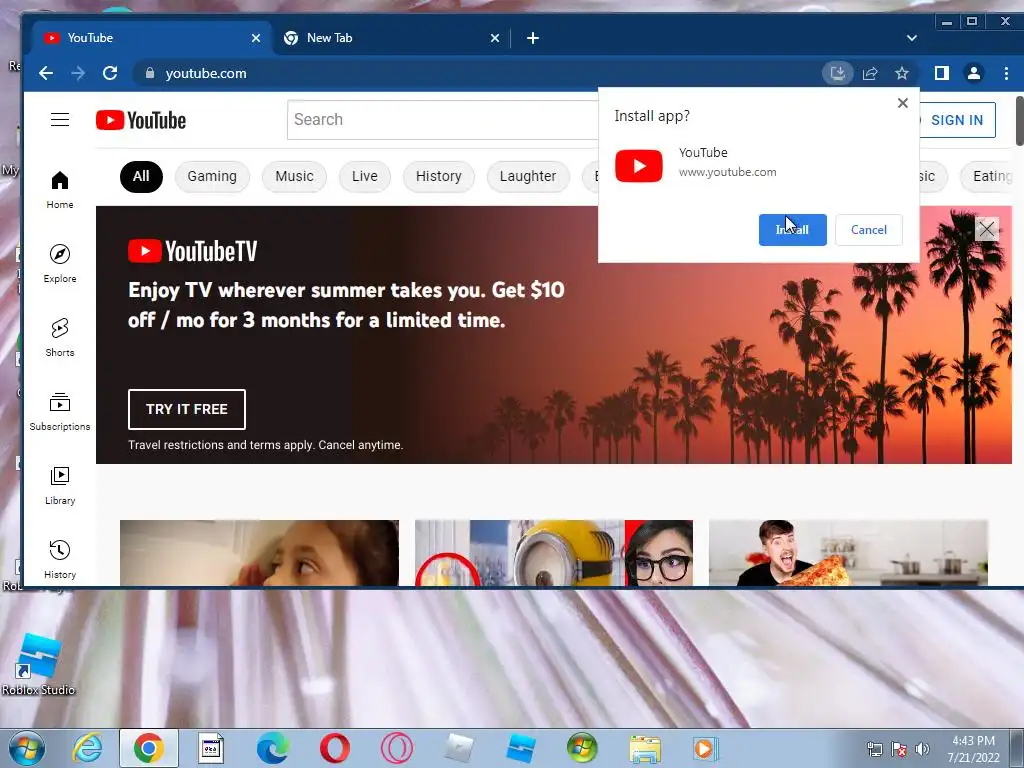Launch Microsoft Edge from taskbar
The width and height of the screenshot is (1024, 768).
click(272, 748)
